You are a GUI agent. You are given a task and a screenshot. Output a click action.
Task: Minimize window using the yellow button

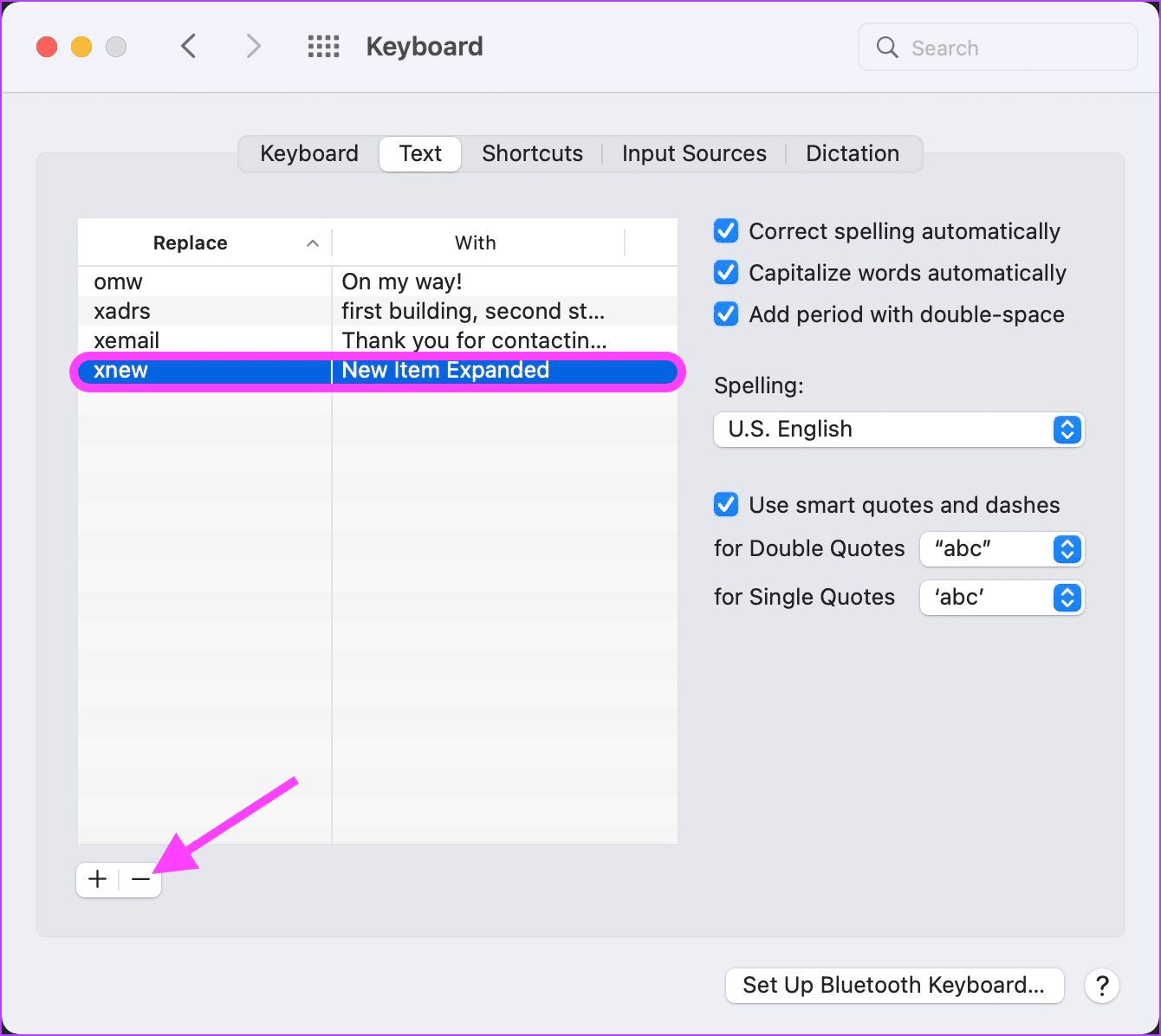[81, 47]
